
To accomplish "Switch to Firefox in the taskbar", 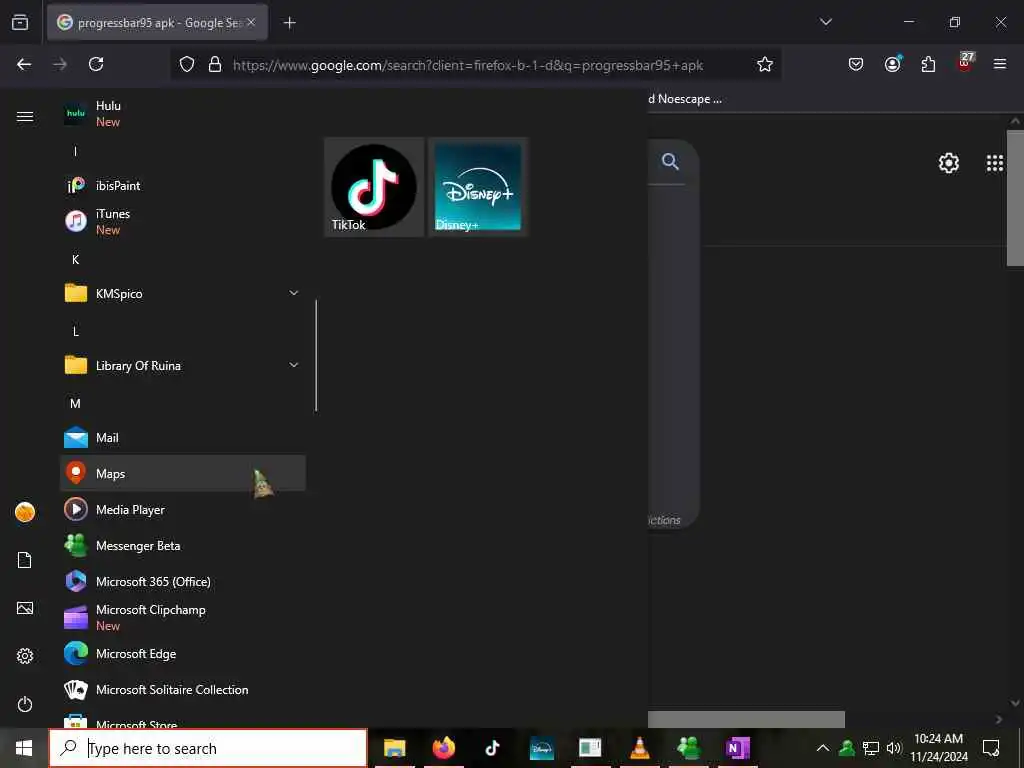I will point(443,748).
